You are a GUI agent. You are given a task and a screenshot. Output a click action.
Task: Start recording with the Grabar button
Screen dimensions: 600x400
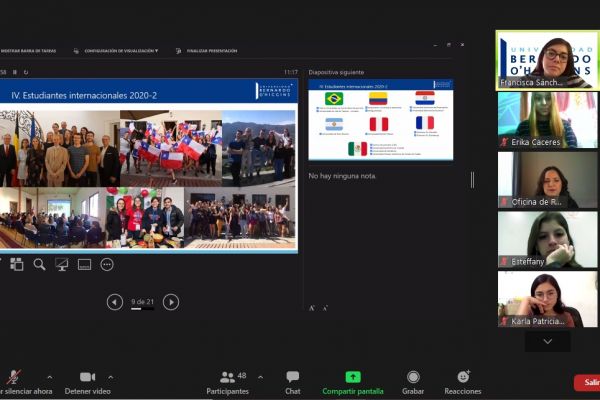pos(413,382)
